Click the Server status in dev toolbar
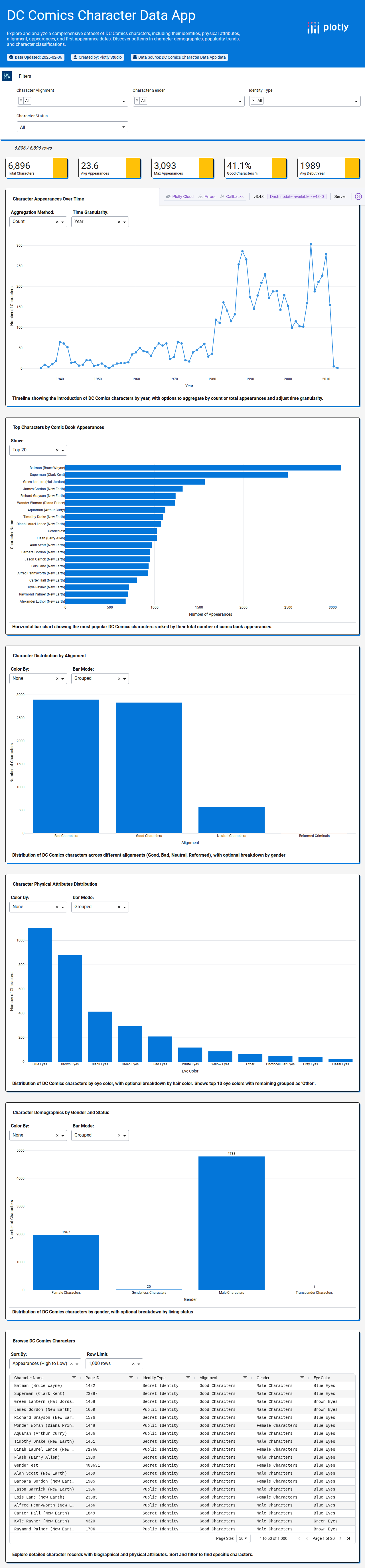The width and height of the screenshot is (365, 1568). pyautogui.click(x=340, y=196)
